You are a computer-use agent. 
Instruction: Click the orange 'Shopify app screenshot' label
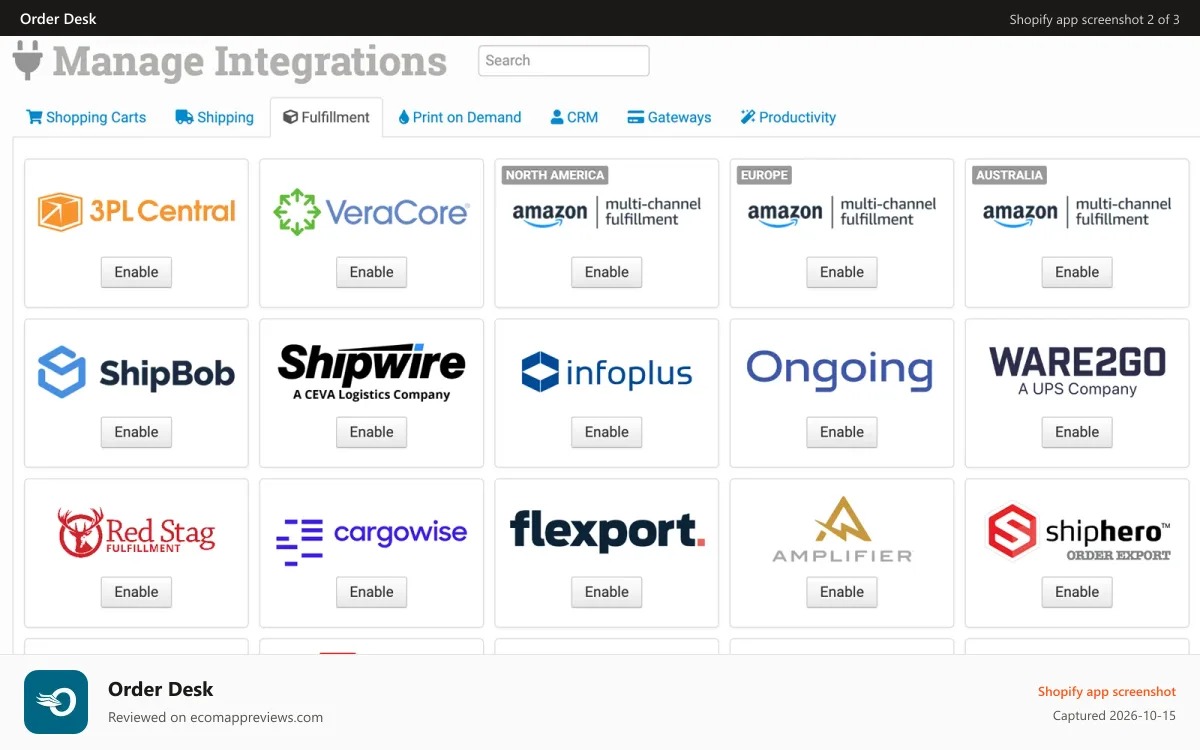coord(1107,691)
